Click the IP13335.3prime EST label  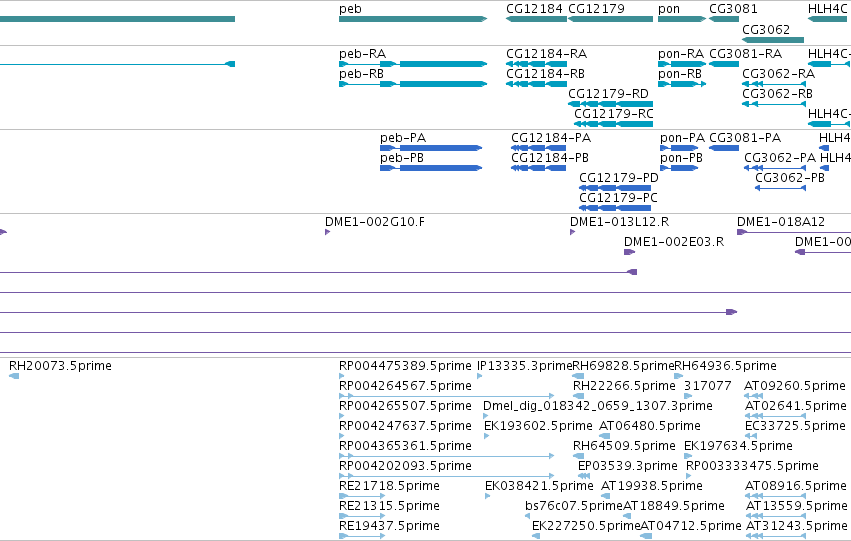[x=524, y=366]
